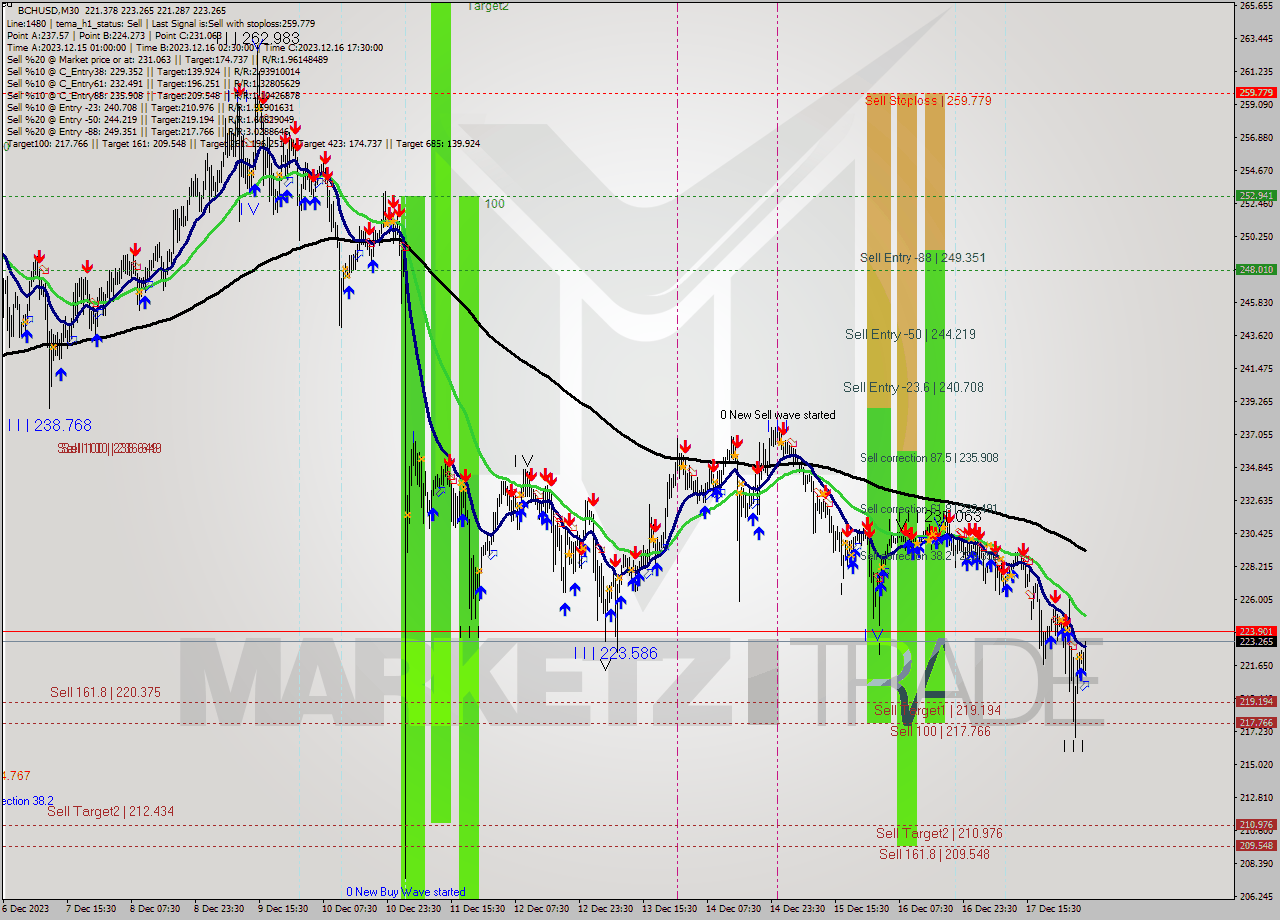Click the 239.265 value on the price scale
This screenshot has width=1280, height=920.
[x=1256, y=402]
